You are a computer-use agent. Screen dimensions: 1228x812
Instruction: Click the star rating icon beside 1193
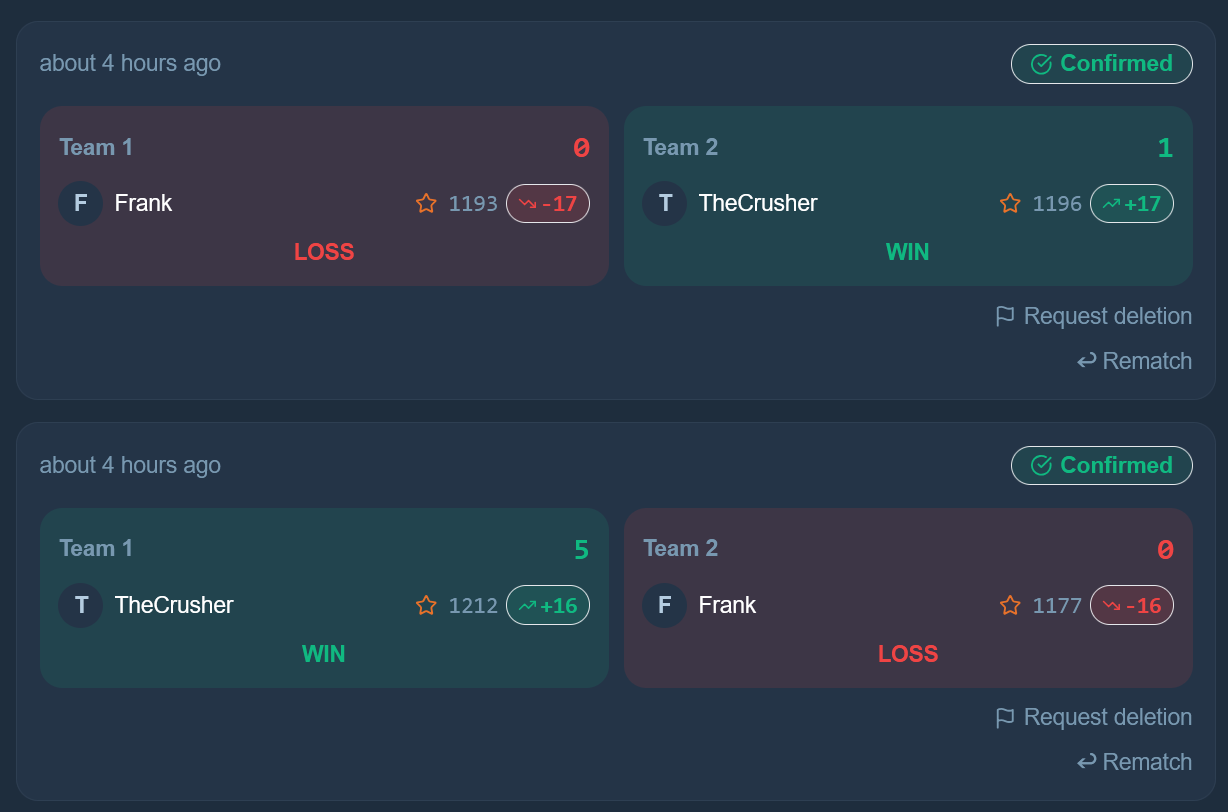pos(426,204)
